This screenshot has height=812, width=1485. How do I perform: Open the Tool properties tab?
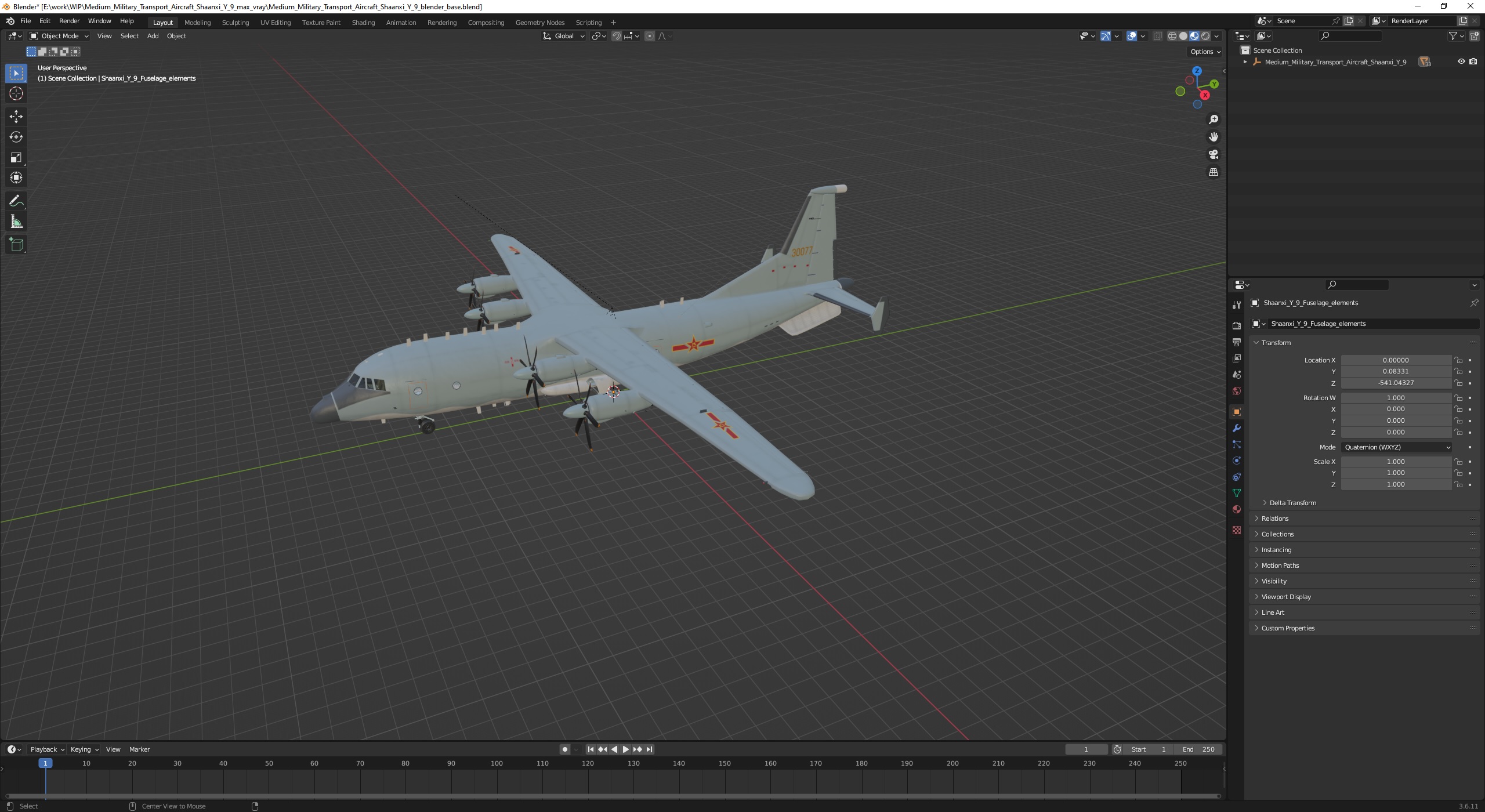[1236, 305]
